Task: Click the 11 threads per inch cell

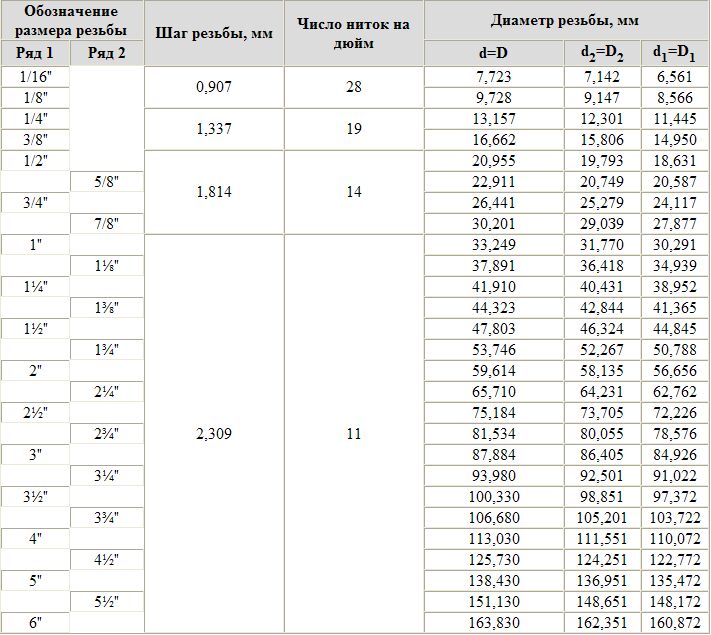Action: point(354,434)
